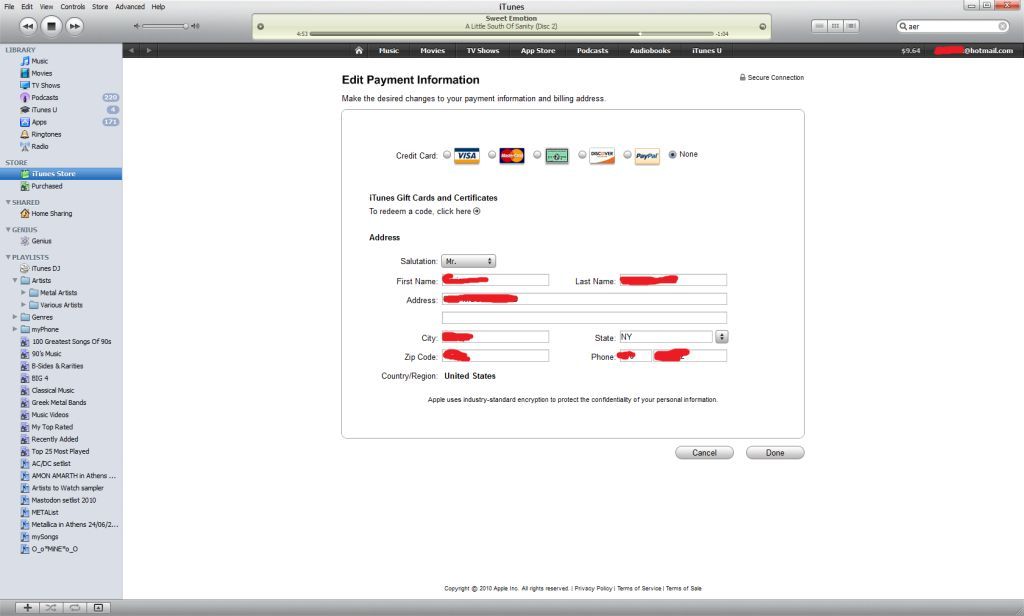
Task: Switch to the Audiobooks tab
Action: (650, 50)
